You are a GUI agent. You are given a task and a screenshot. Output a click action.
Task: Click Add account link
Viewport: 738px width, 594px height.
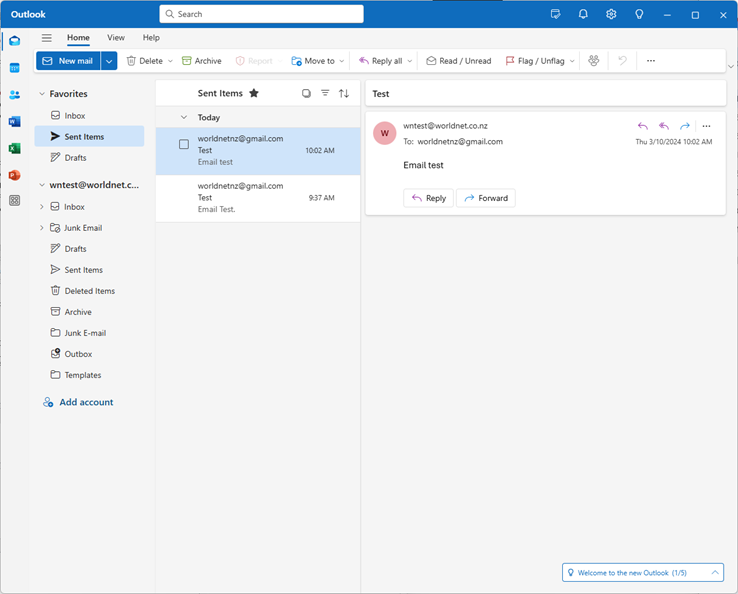[x=86, y=402]
